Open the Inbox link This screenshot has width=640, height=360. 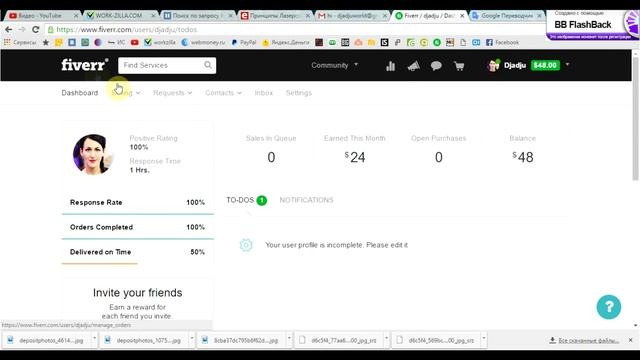coord(263,93)
